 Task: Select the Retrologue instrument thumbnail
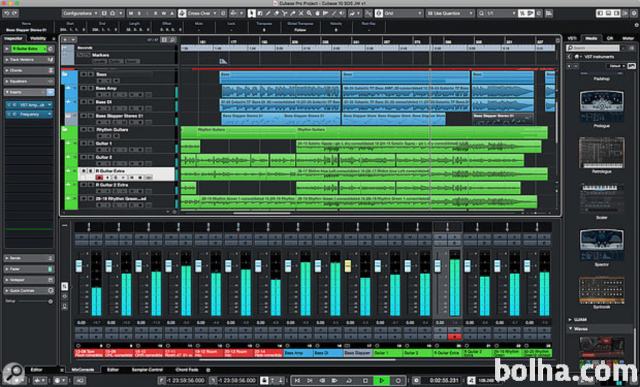pos(602,152)
